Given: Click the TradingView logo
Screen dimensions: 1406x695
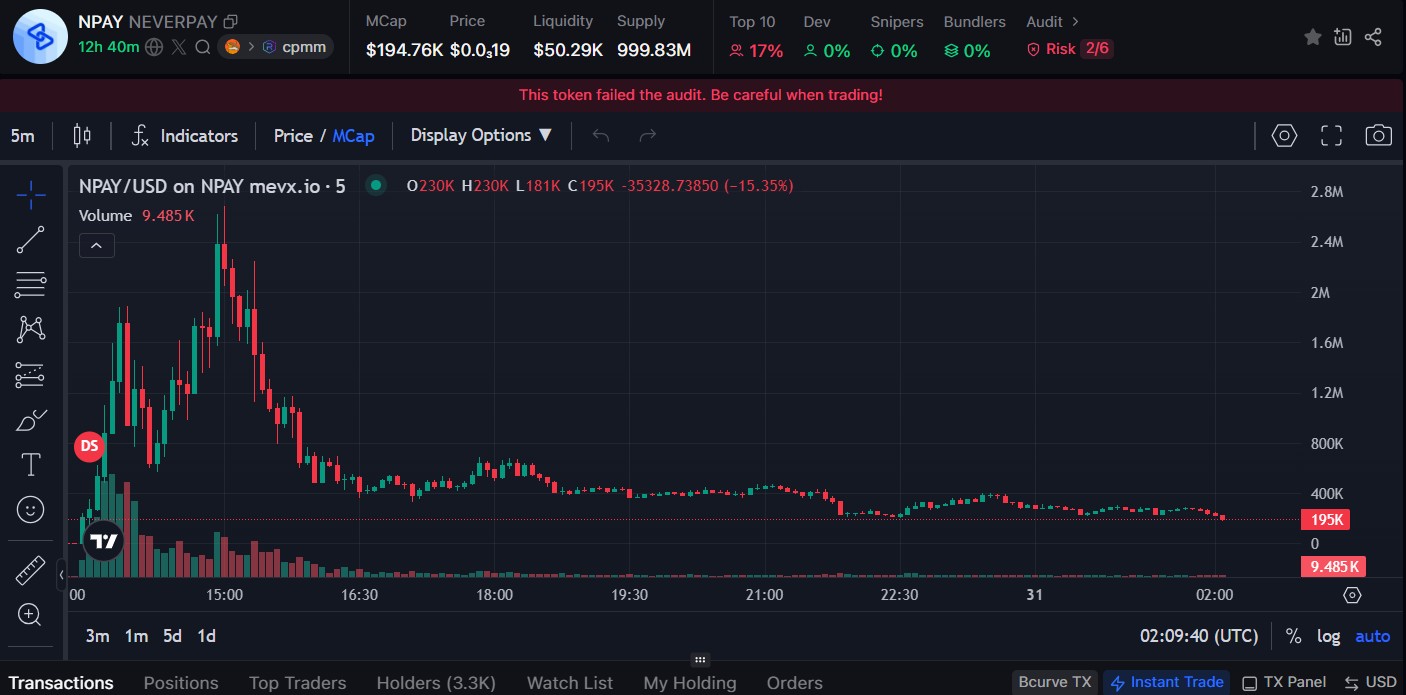Looking at the screenshot, I should 102,541.
